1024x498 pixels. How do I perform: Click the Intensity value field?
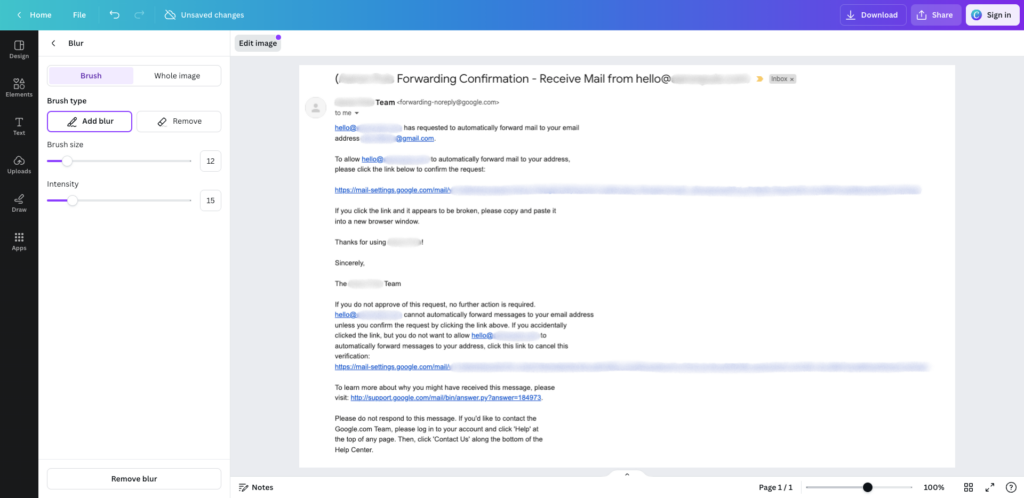click(210, 200)
